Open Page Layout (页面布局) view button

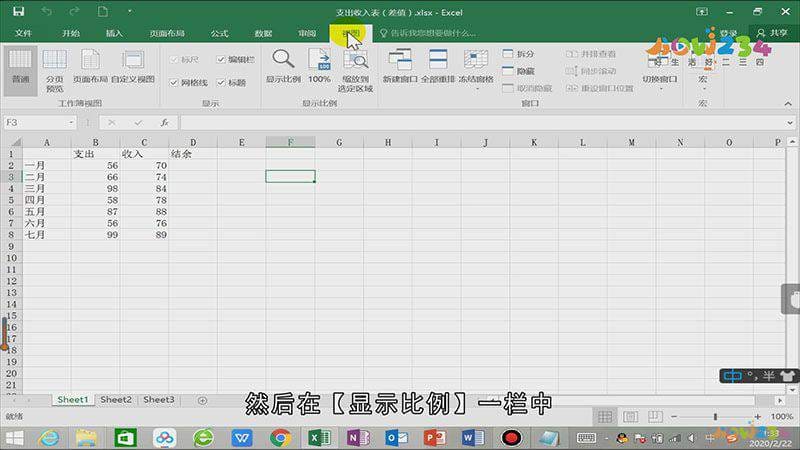pos(90,66)
